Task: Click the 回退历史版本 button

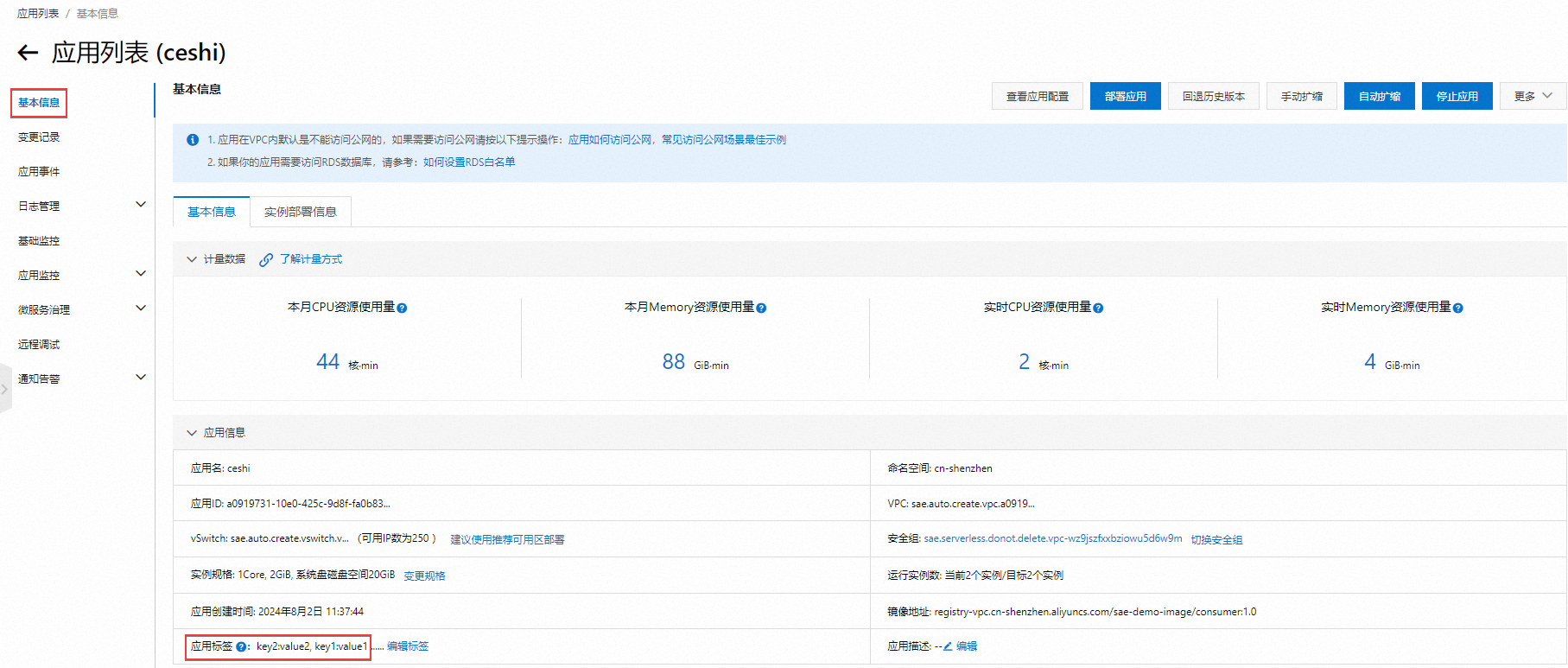Action: point(1214,96)
